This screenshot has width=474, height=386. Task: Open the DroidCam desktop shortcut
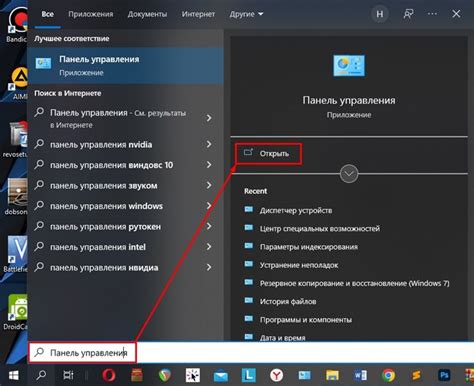pos(16,312)
